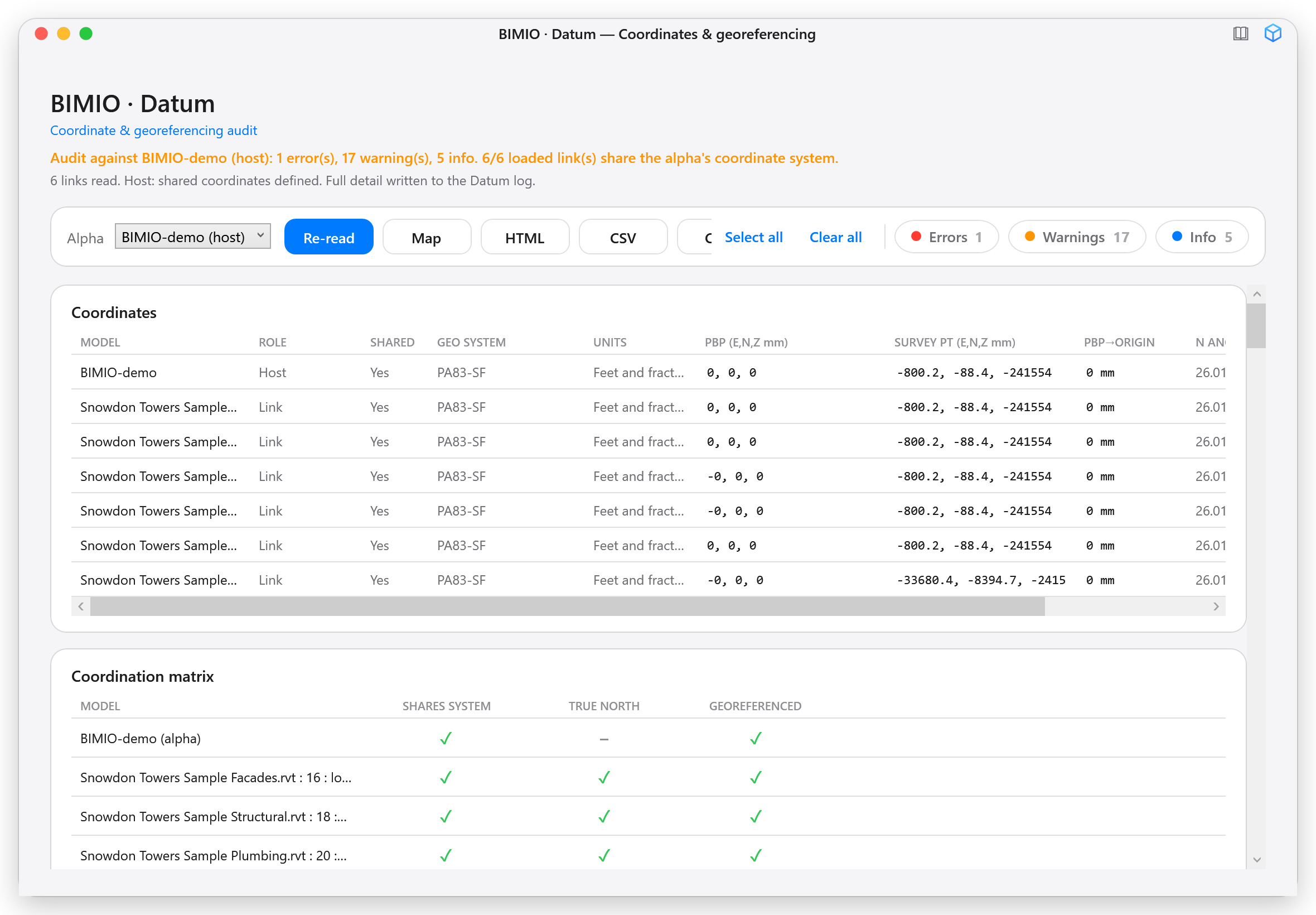Open the book guide icon in title bar

(1240, 33)
